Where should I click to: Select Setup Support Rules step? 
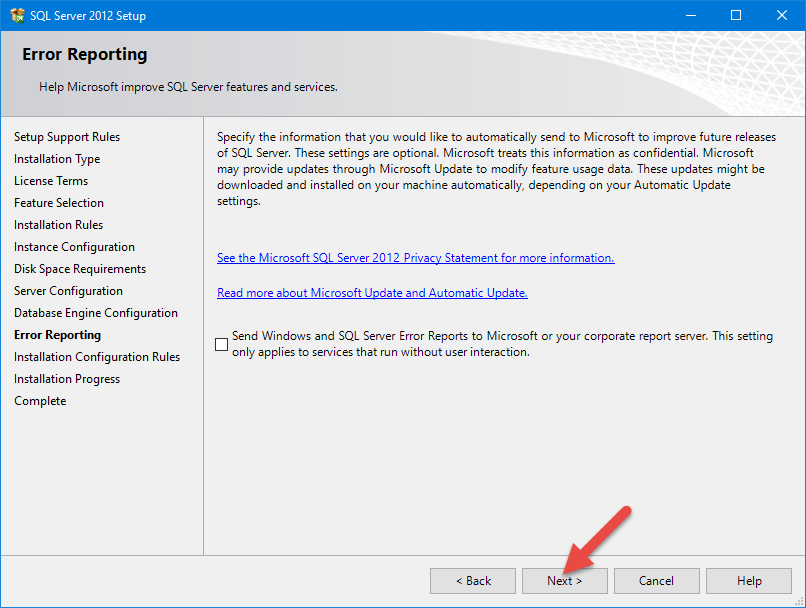click(67, 137)
